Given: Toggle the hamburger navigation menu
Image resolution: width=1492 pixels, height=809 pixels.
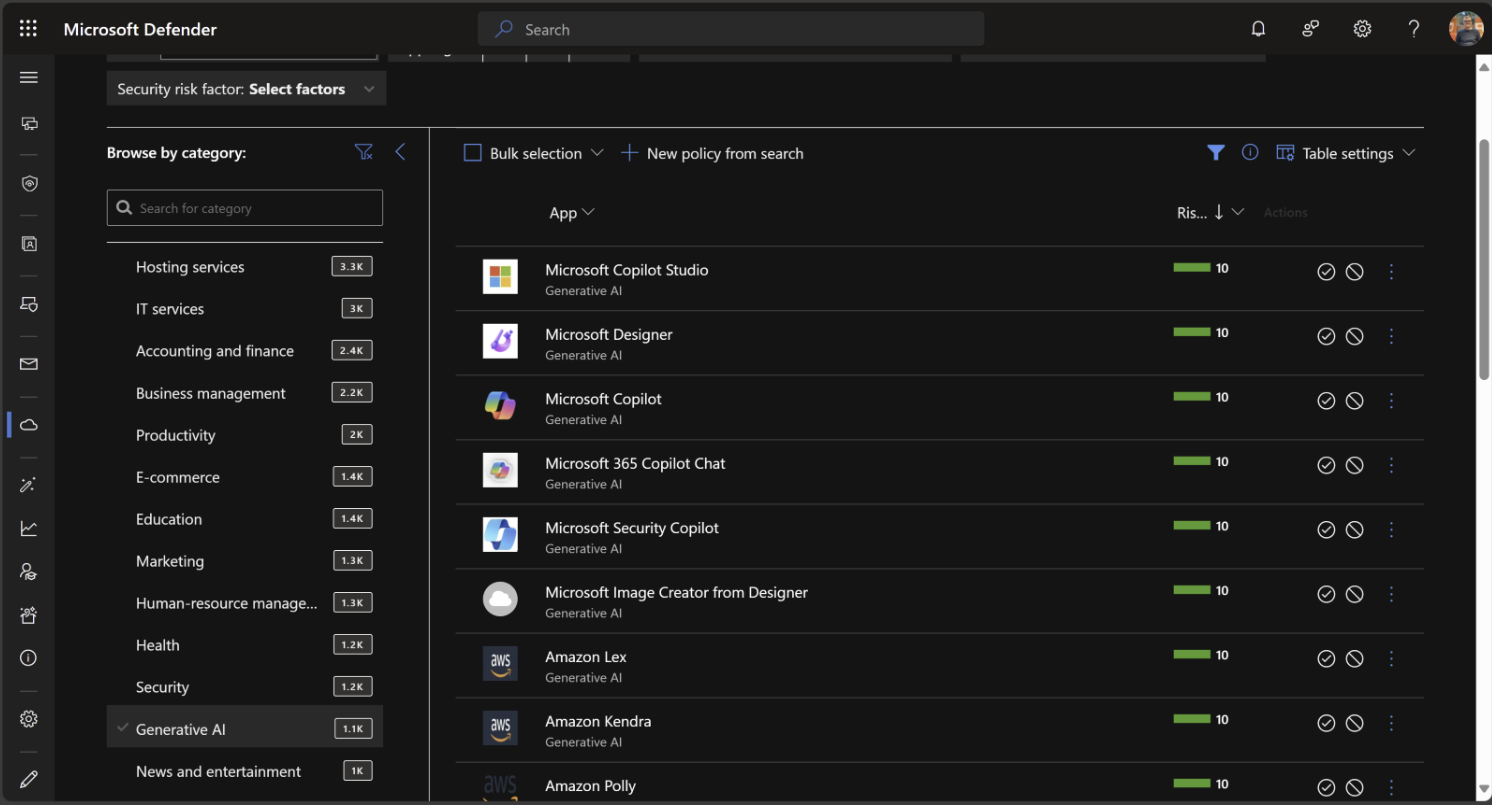Looking at the screenshot, I should (29, 77).
